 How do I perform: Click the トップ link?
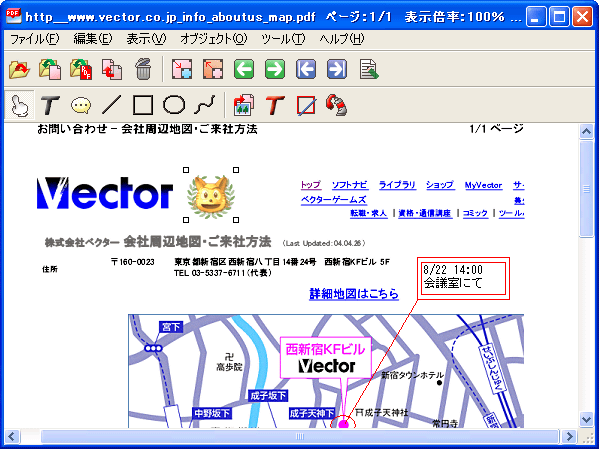coord(311,185)
